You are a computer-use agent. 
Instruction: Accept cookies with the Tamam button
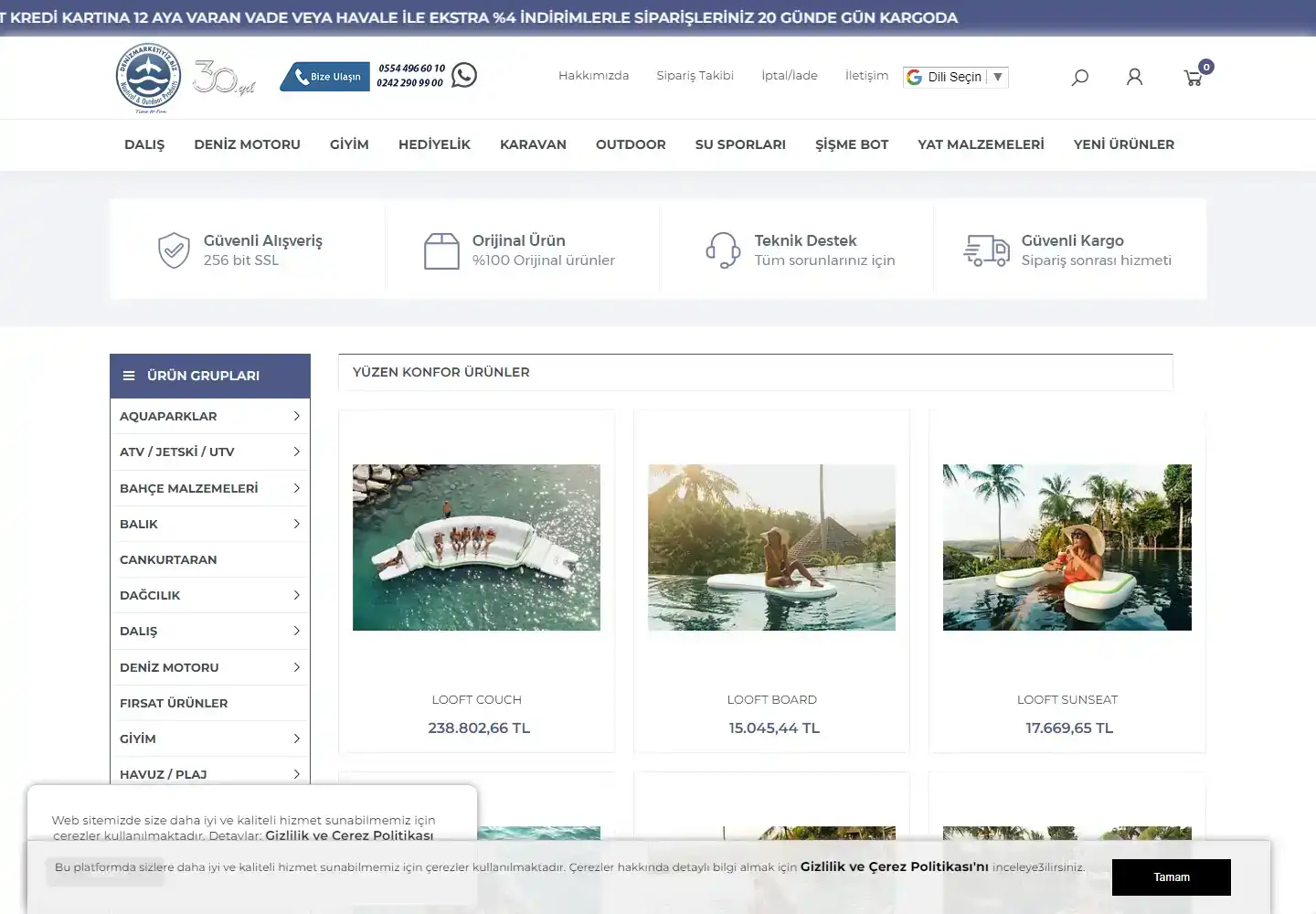point(1172,877)
